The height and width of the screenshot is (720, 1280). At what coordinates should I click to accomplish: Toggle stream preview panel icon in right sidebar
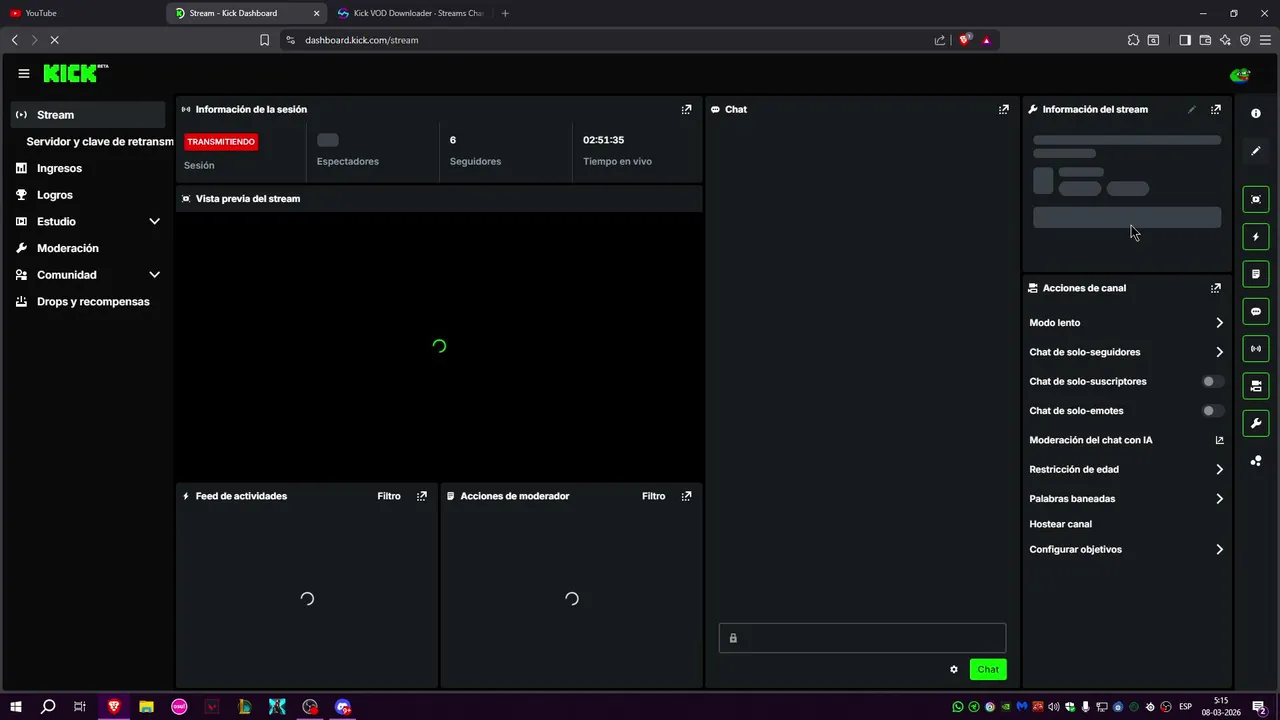1256,199
